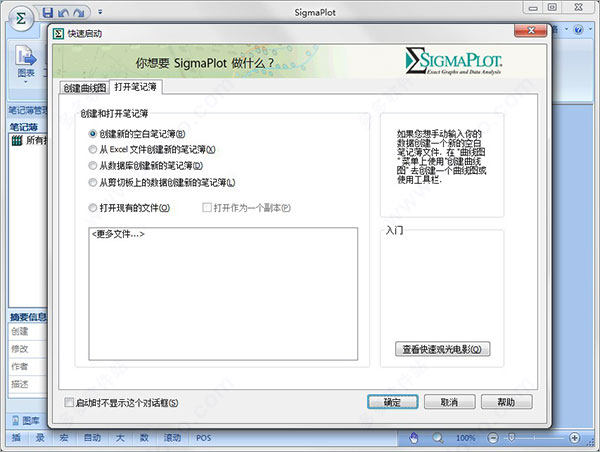Toggle the 数 num status indicator
The width and height of the screenshot is (600, 452).
coord(144,438)
